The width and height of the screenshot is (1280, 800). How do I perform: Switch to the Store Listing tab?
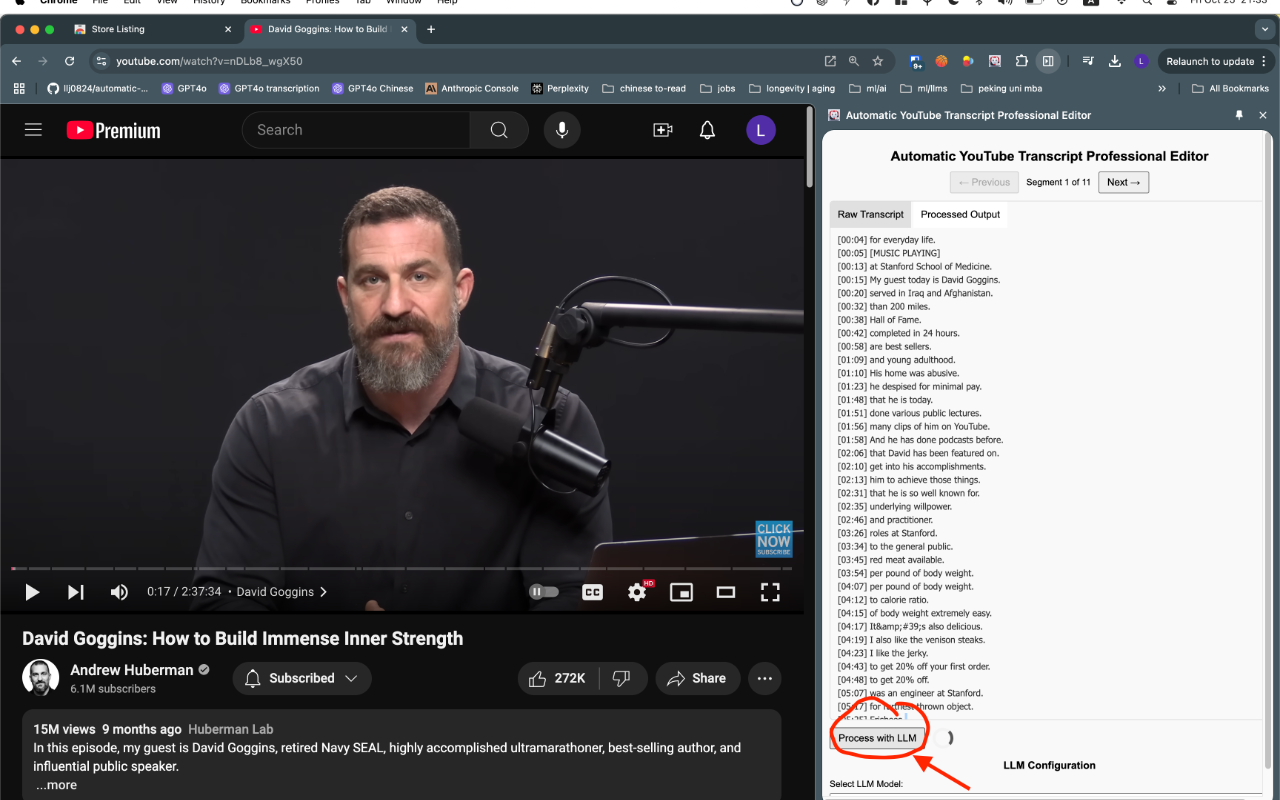tap(151, 29)
